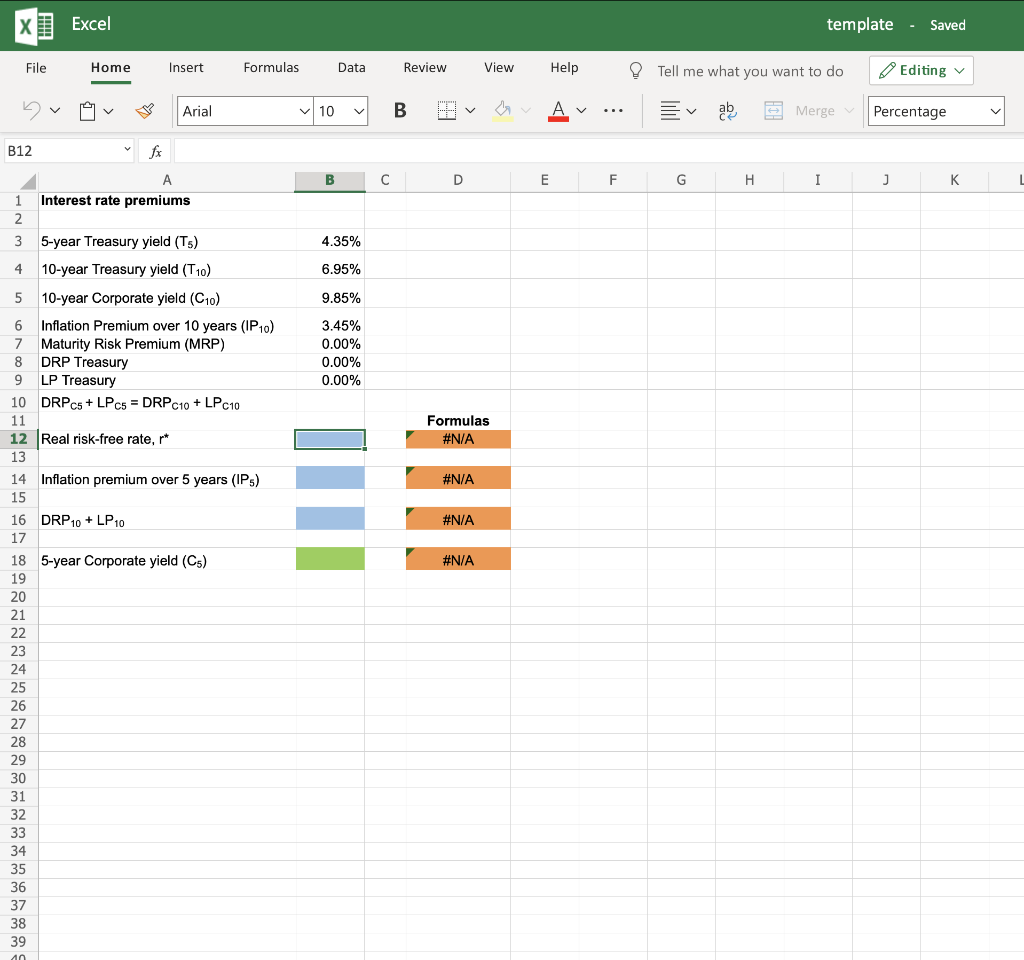Image resolution: width=1024 pixels, height=960 pixels.
Task: Switch to the Insert tab
Action: tap(185, 68)
